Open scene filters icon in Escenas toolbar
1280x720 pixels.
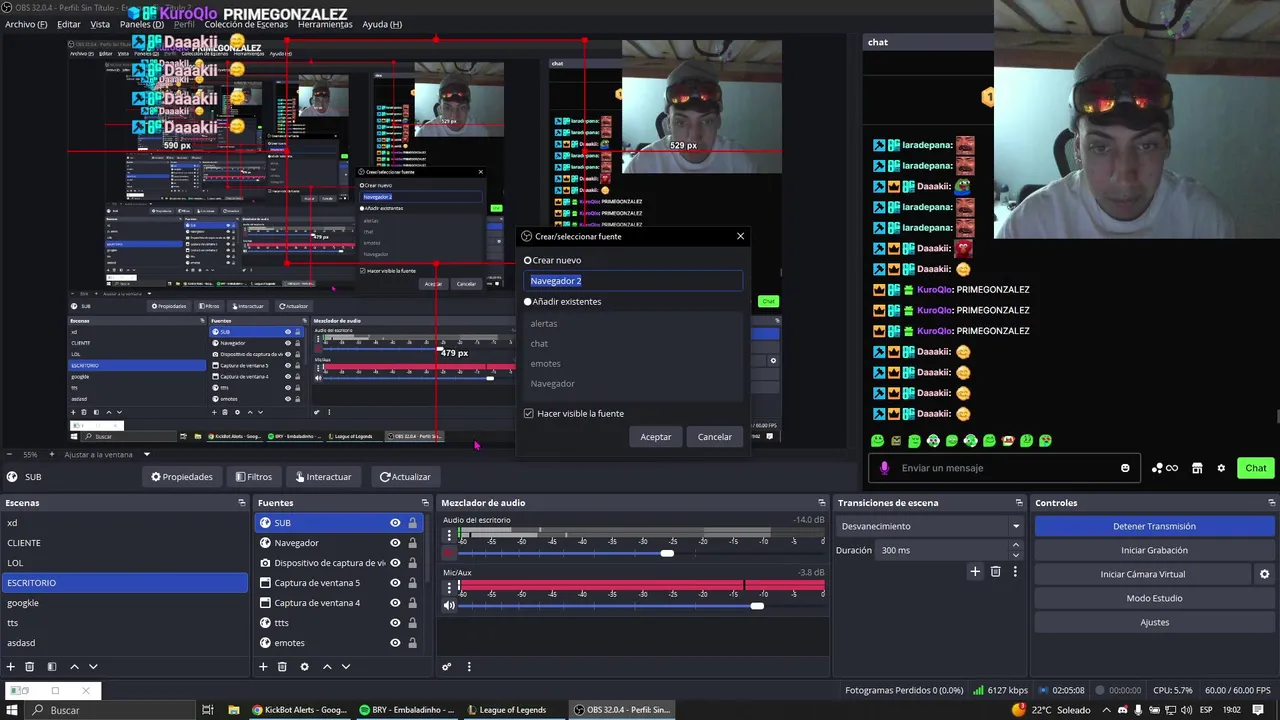[52, 667]
